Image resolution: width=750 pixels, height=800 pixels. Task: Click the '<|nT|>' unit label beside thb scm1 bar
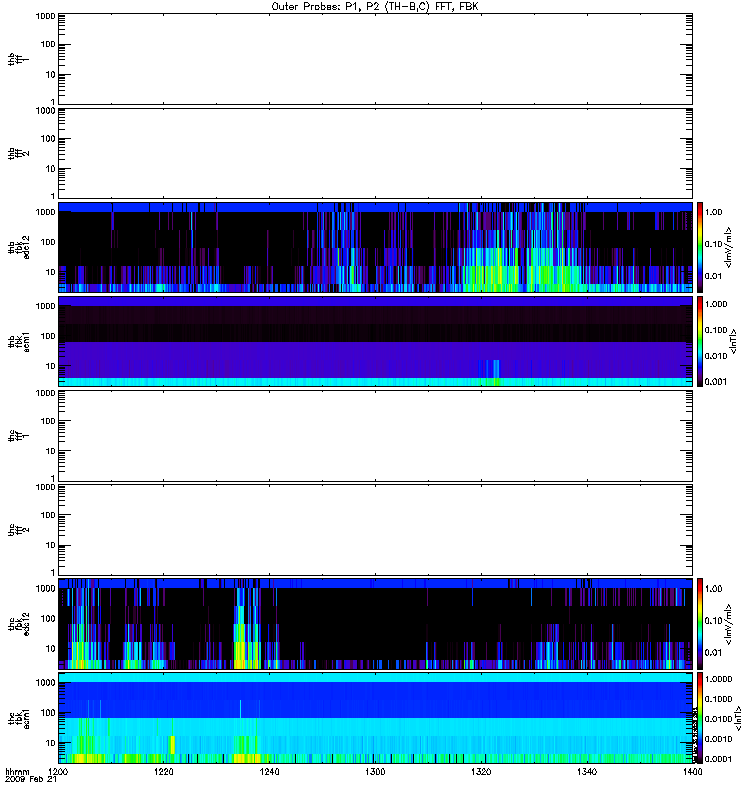click(734, 341)
